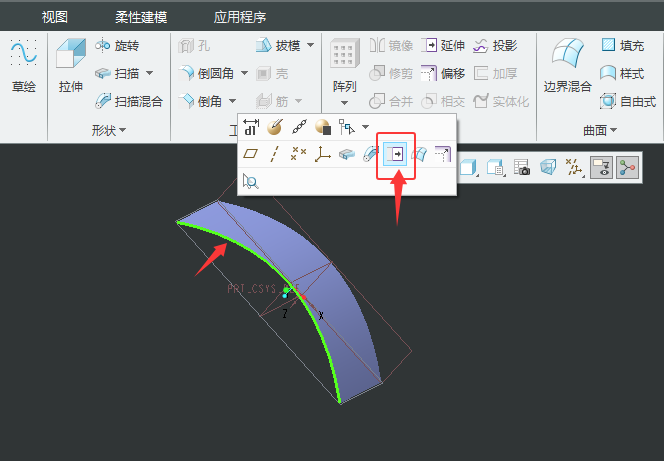Viewport: 664px width, 461px height.
Task: Click the dimension (d1) icon in mini toolbar
Action: [251, 127]
